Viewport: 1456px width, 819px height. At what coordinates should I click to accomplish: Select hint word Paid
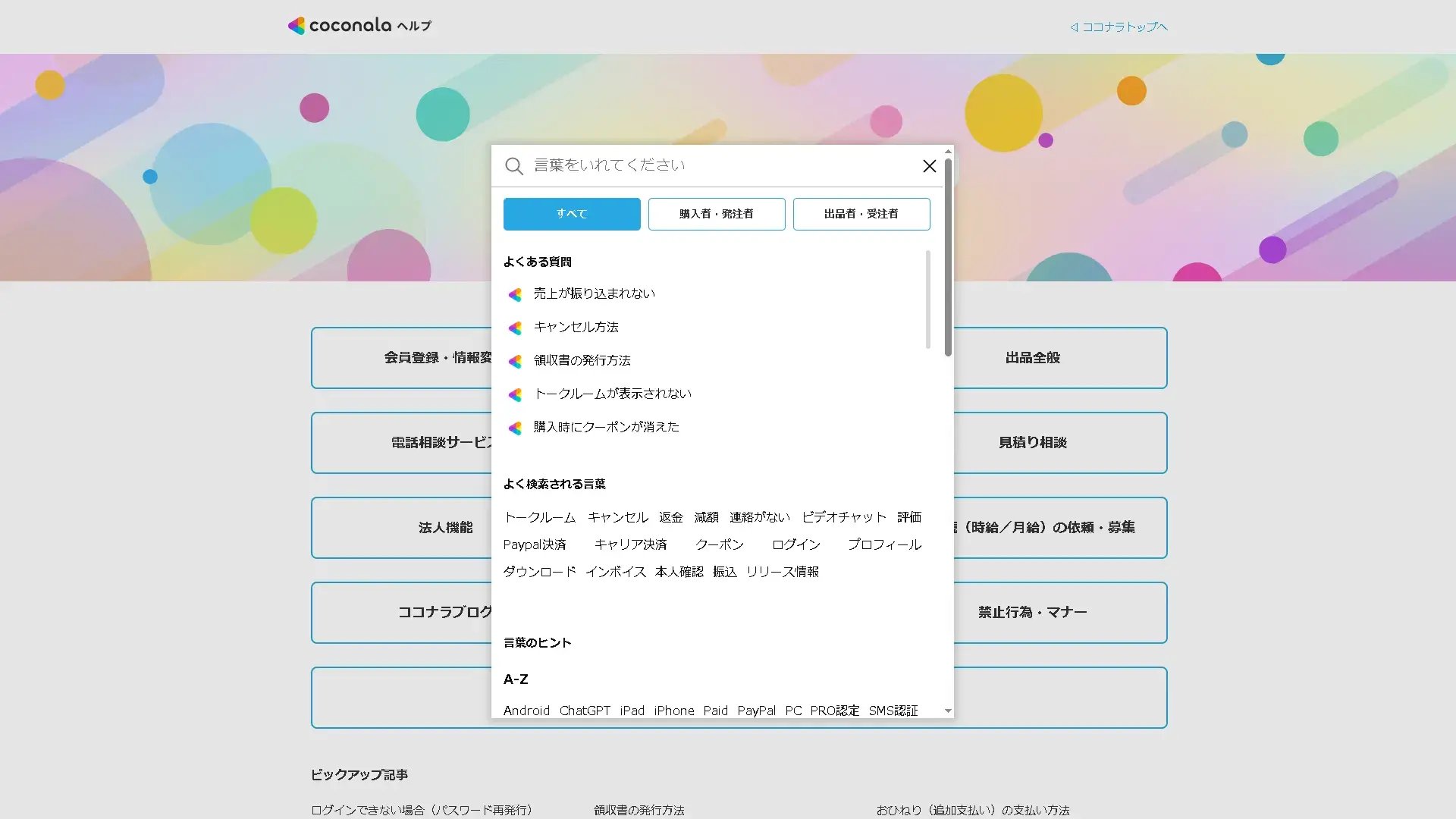point(715,711)
